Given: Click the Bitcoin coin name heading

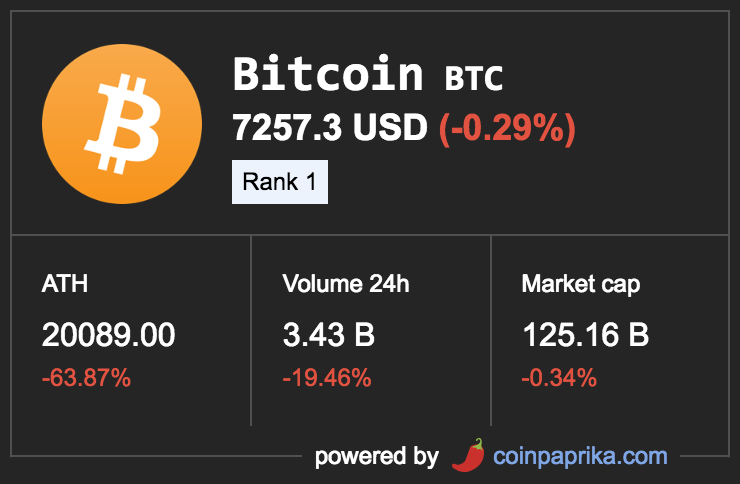Looking at the screenshot, I should (x=328, y=74).
